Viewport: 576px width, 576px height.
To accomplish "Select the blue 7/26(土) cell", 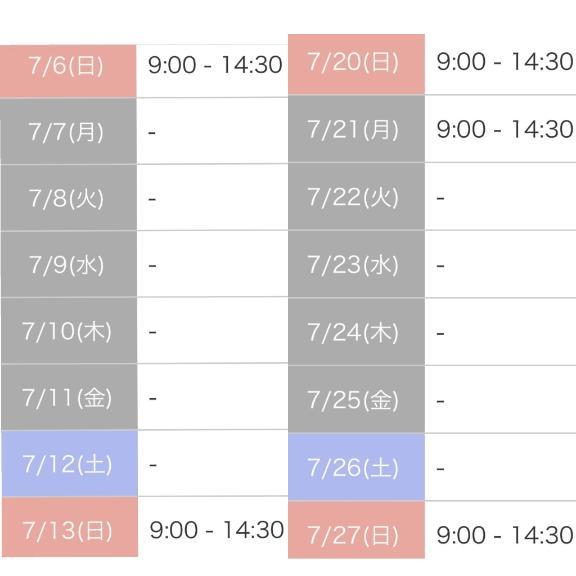I will point(356,467).
